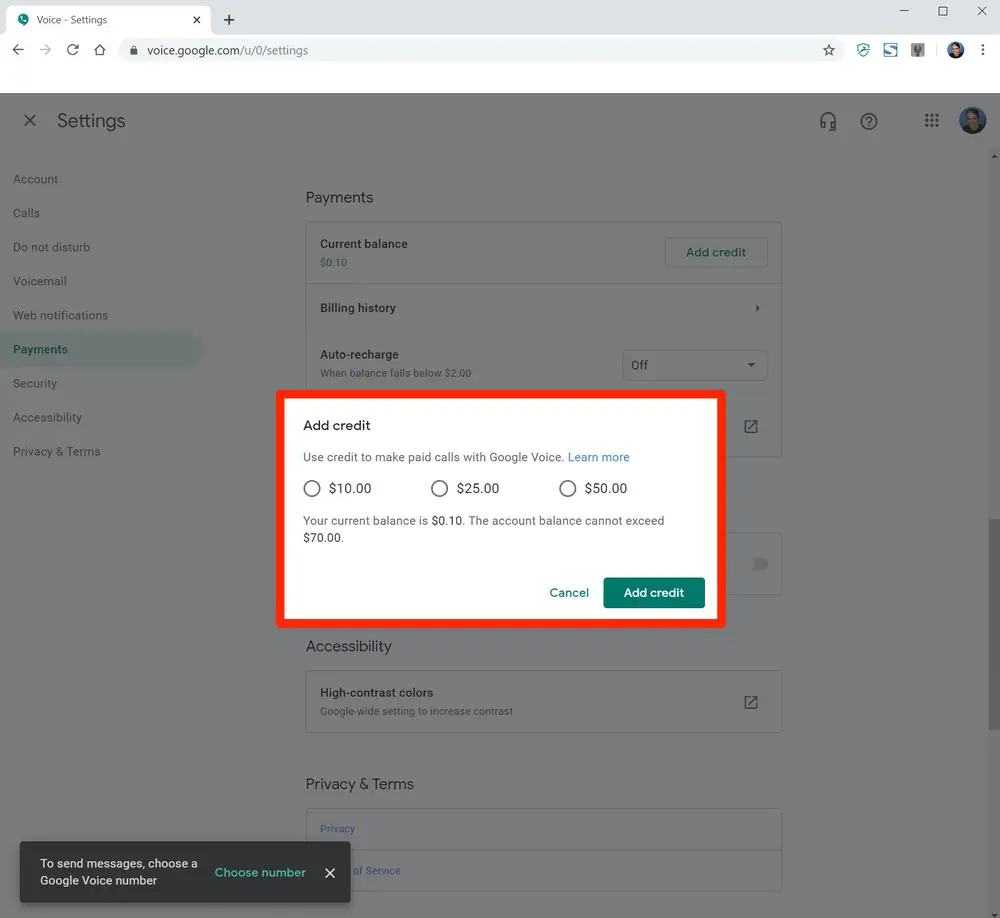Reload the page
1000x918 pixels.
(73, 50)
